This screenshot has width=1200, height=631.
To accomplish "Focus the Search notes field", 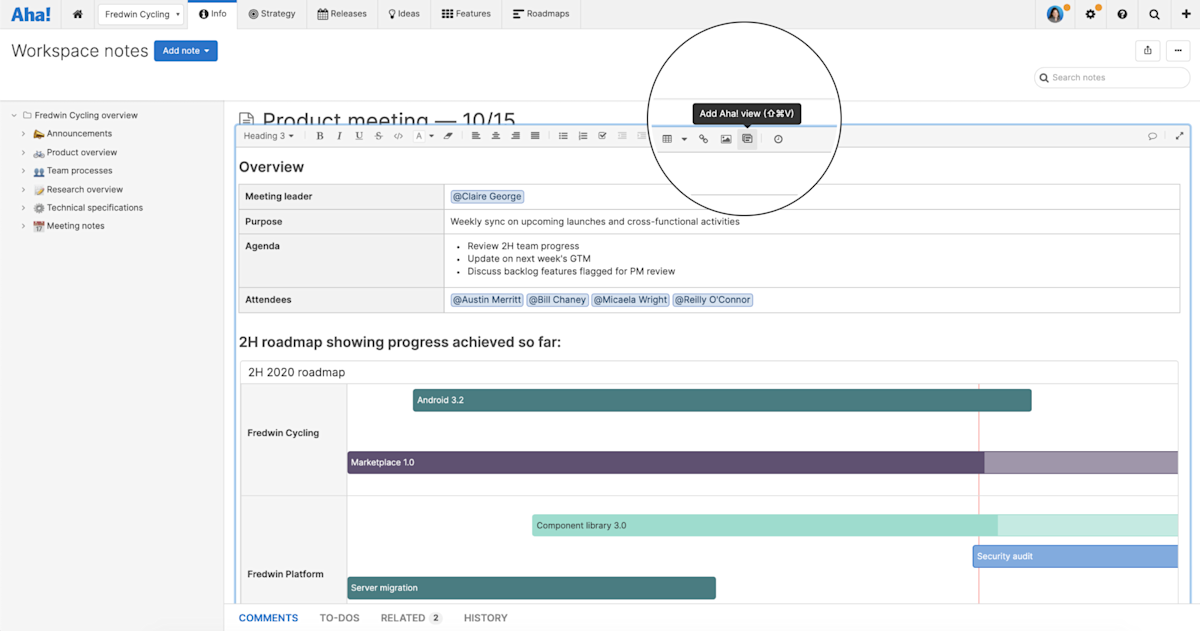I will (x=1112, y=77).
